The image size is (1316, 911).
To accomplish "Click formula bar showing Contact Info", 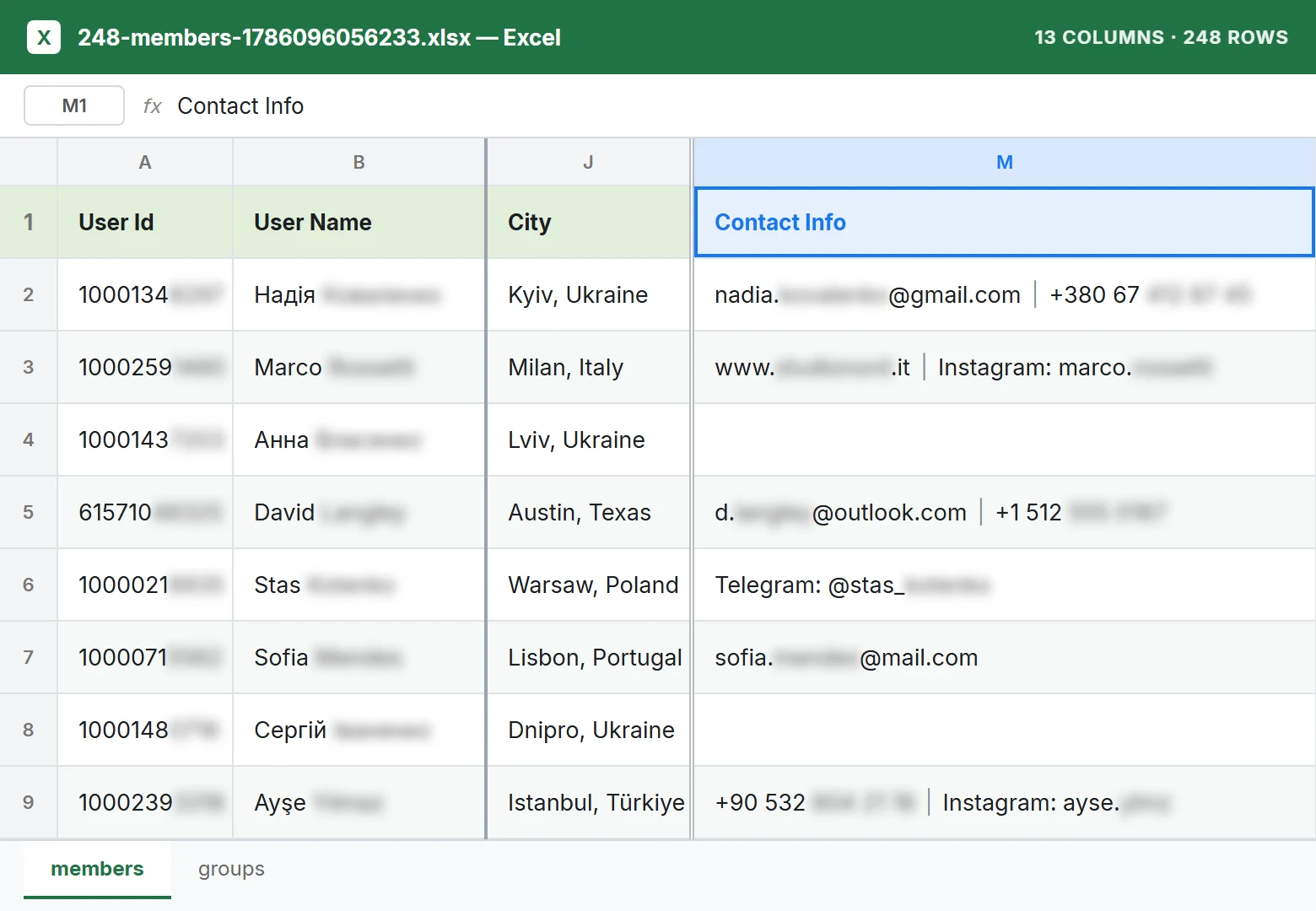I will click(x=240, y=105).
